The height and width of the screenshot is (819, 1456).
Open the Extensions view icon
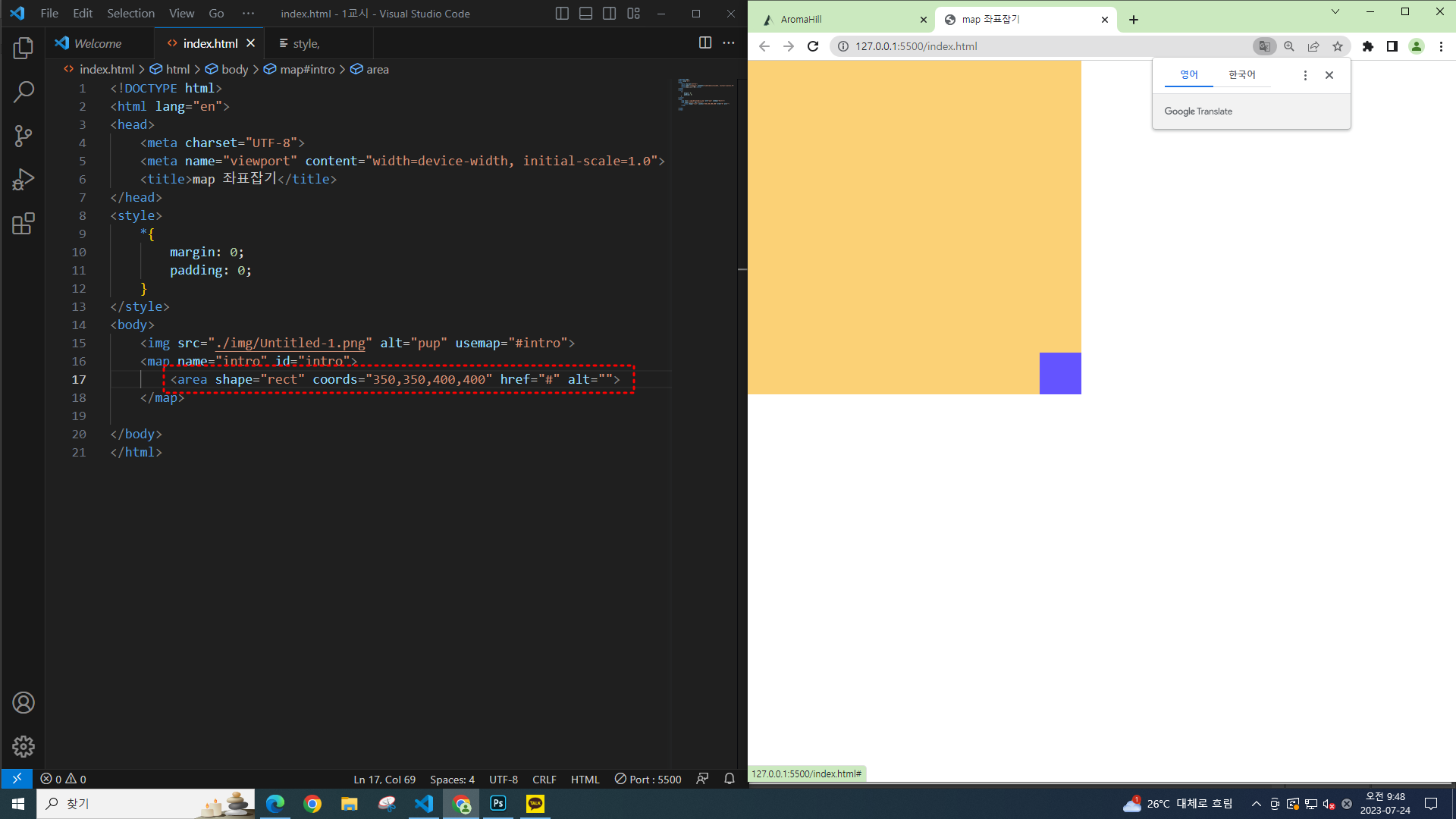(24, 224)
